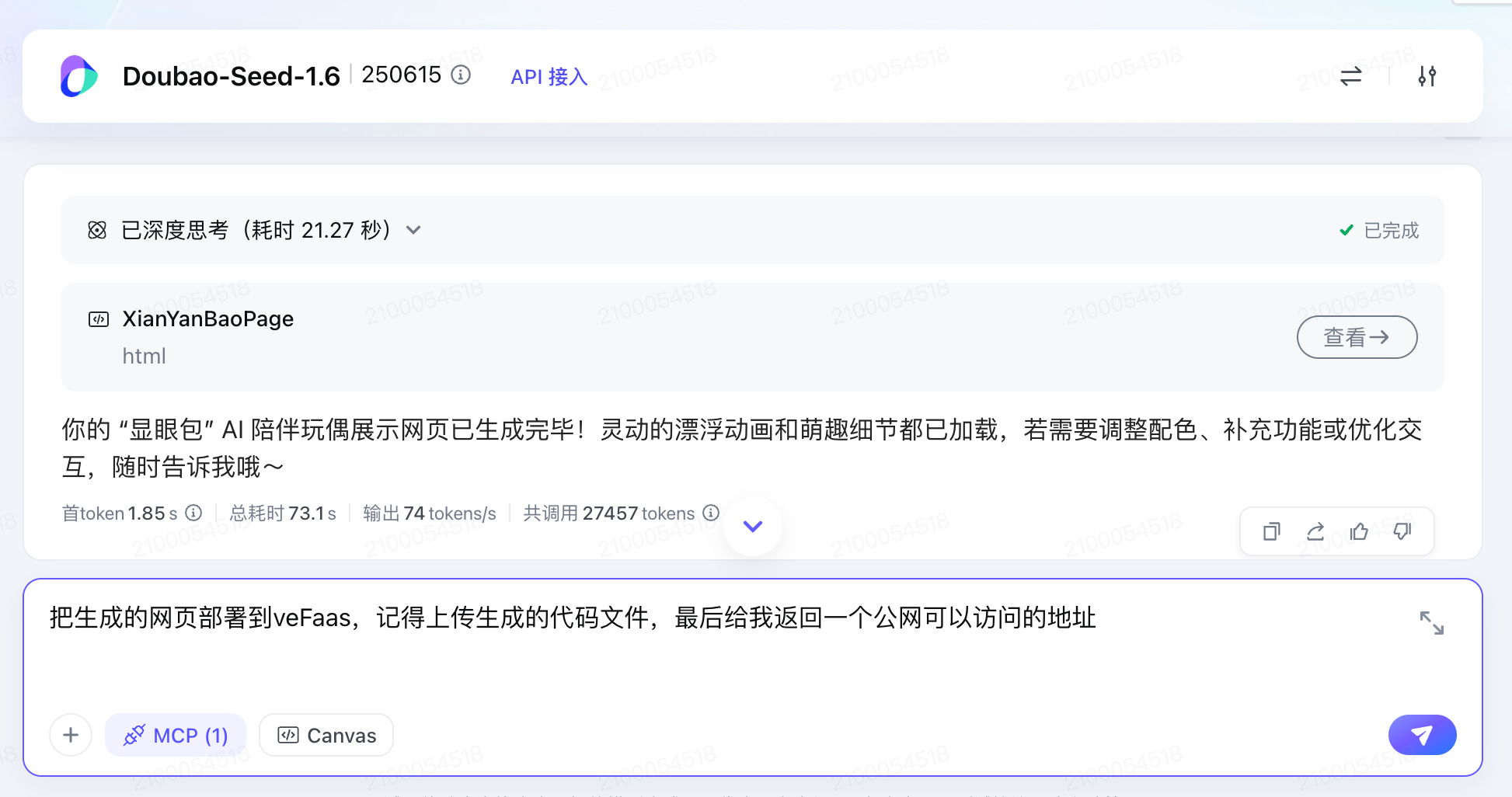Click the XianYanBaoPage canvas code icon

tap(99, 319)
